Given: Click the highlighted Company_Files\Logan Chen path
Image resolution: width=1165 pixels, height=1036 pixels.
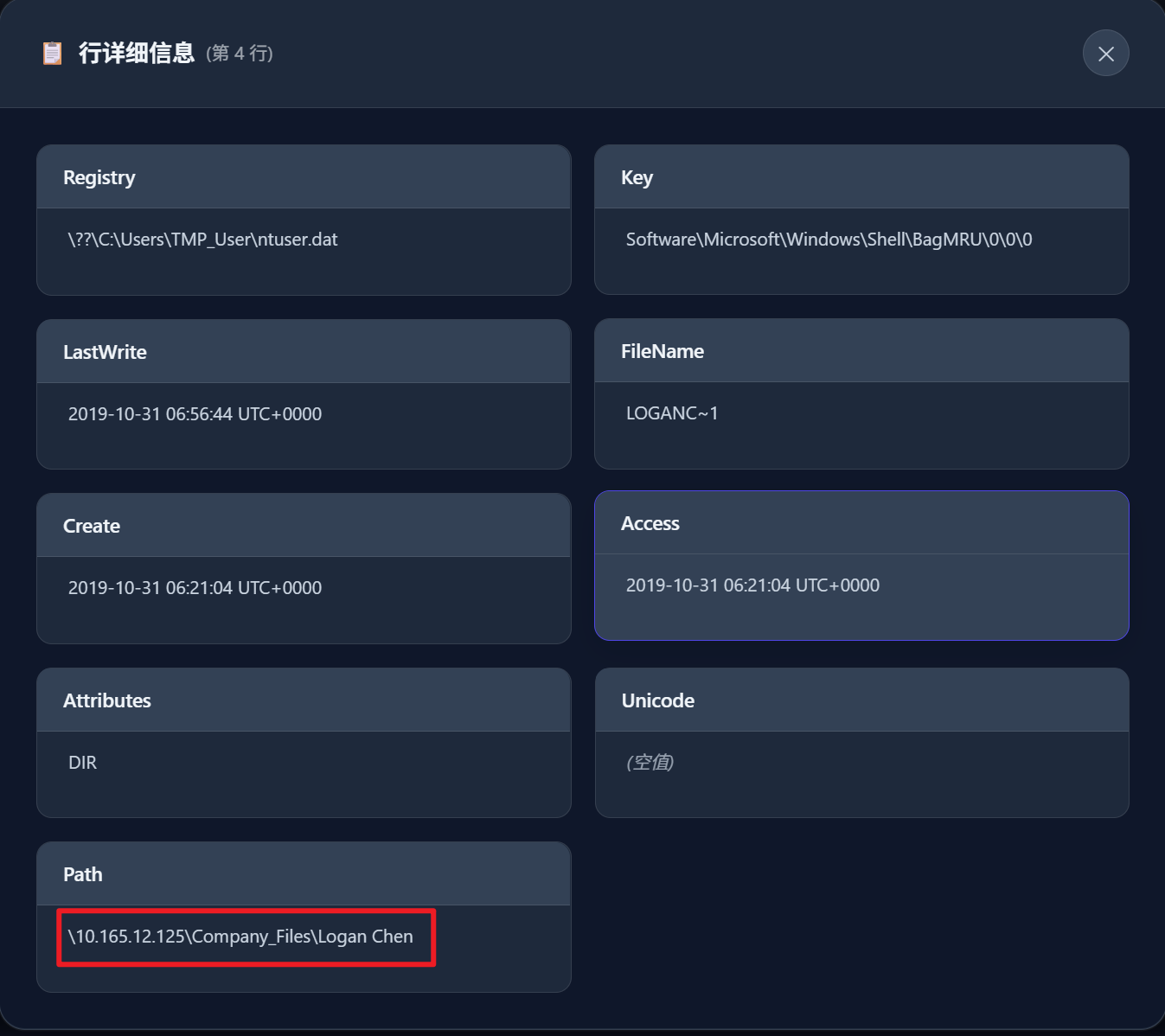Looking at the screenshot, I should 240,937.
